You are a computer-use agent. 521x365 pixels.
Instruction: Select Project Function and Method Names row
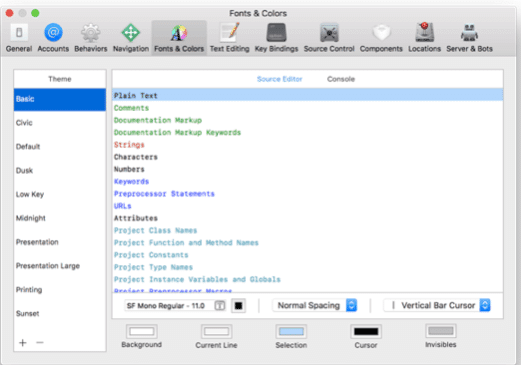pos(308,243)
